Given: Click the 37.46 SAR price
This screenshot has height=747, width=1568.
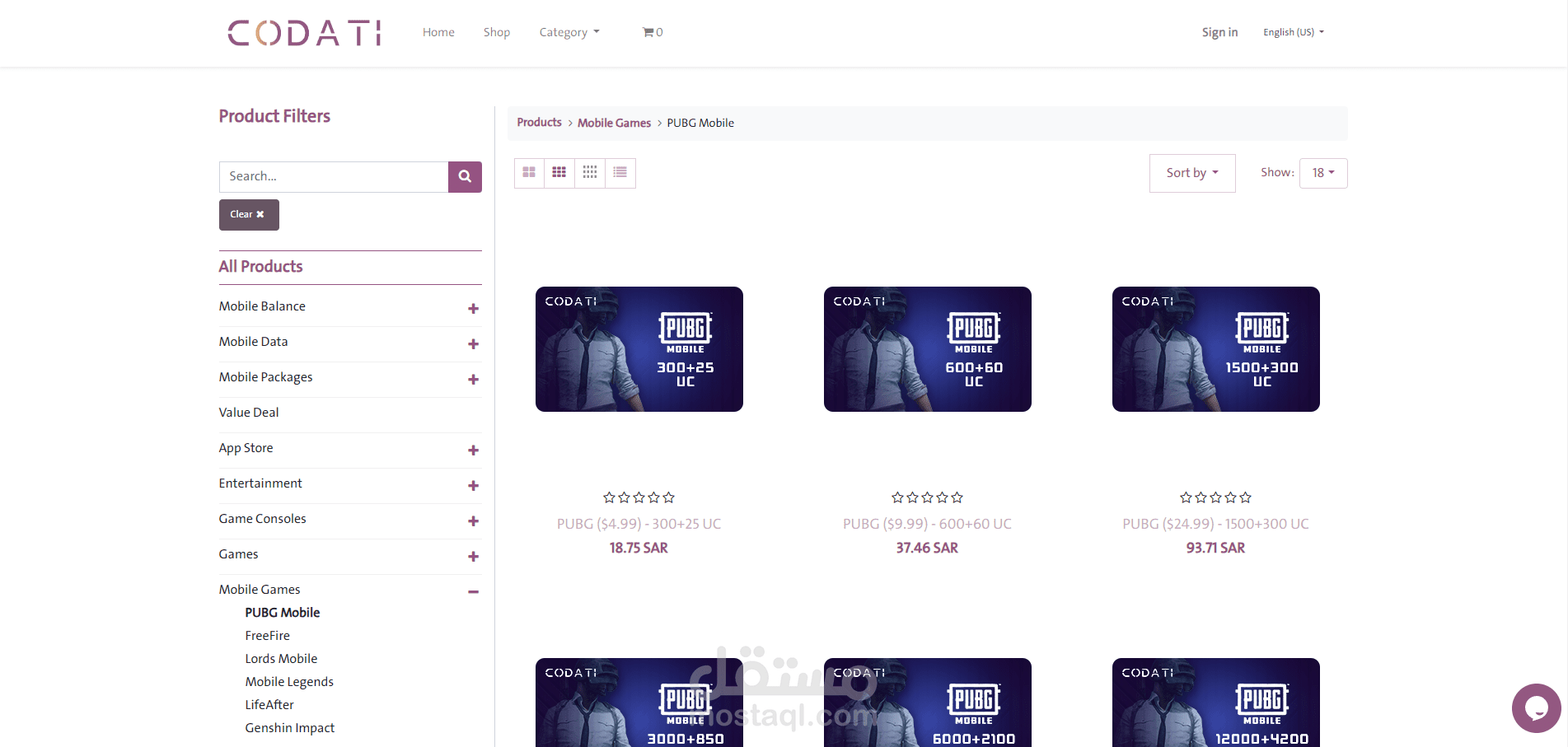Looking at the screenshot, I should pyautogui.click(x=927, y=549).
